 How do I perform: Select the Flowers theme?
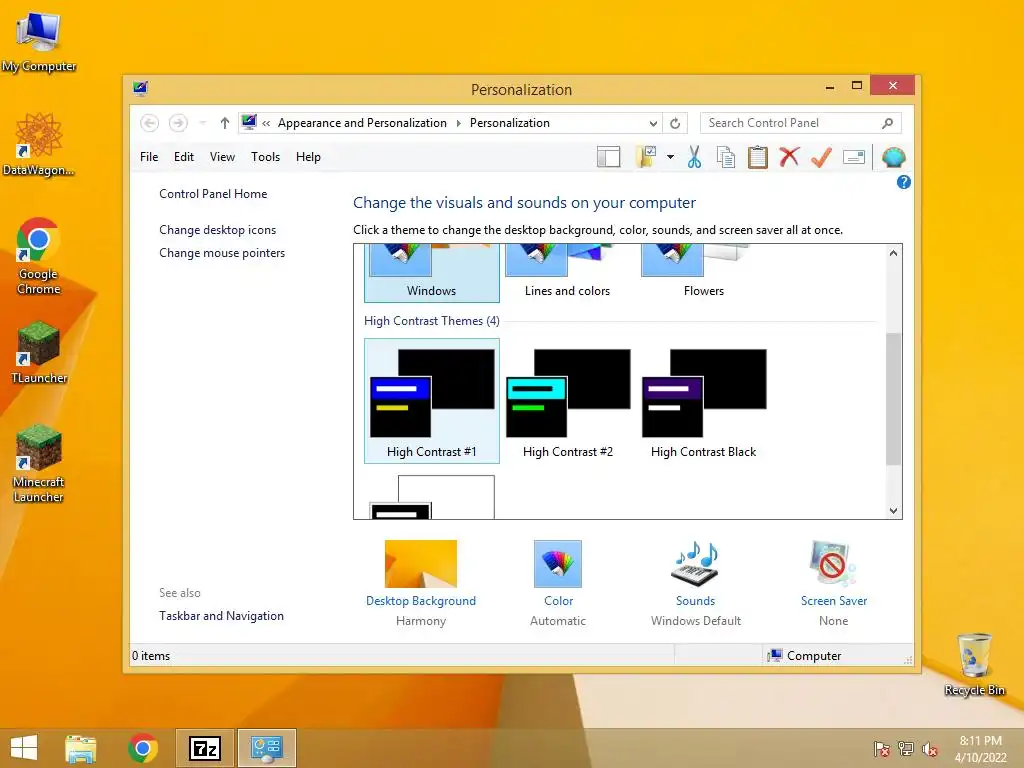click(x=703, y=273)
